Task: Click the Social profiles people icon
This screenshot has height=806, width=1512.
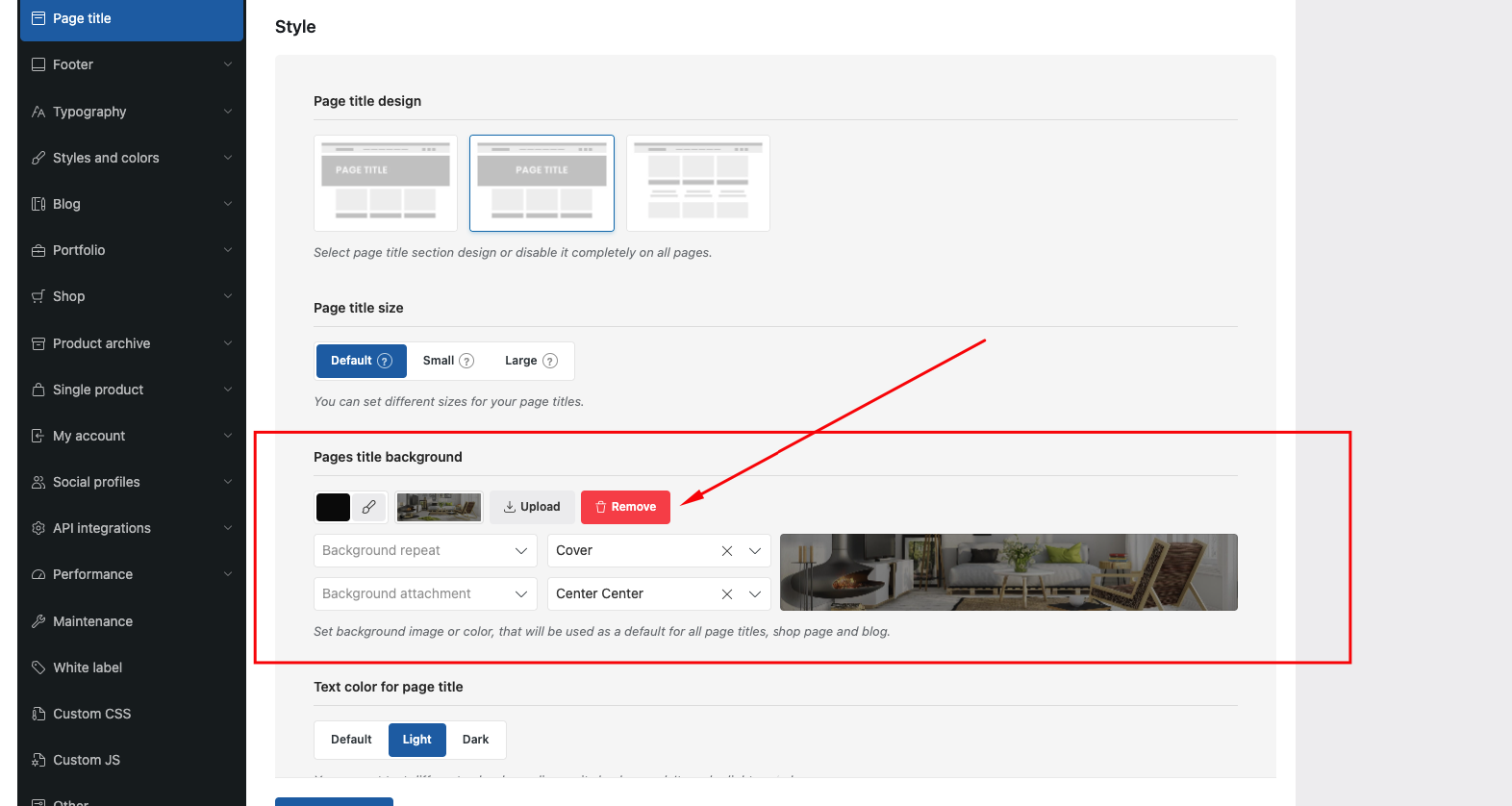Action: click(x=38, y=482)
